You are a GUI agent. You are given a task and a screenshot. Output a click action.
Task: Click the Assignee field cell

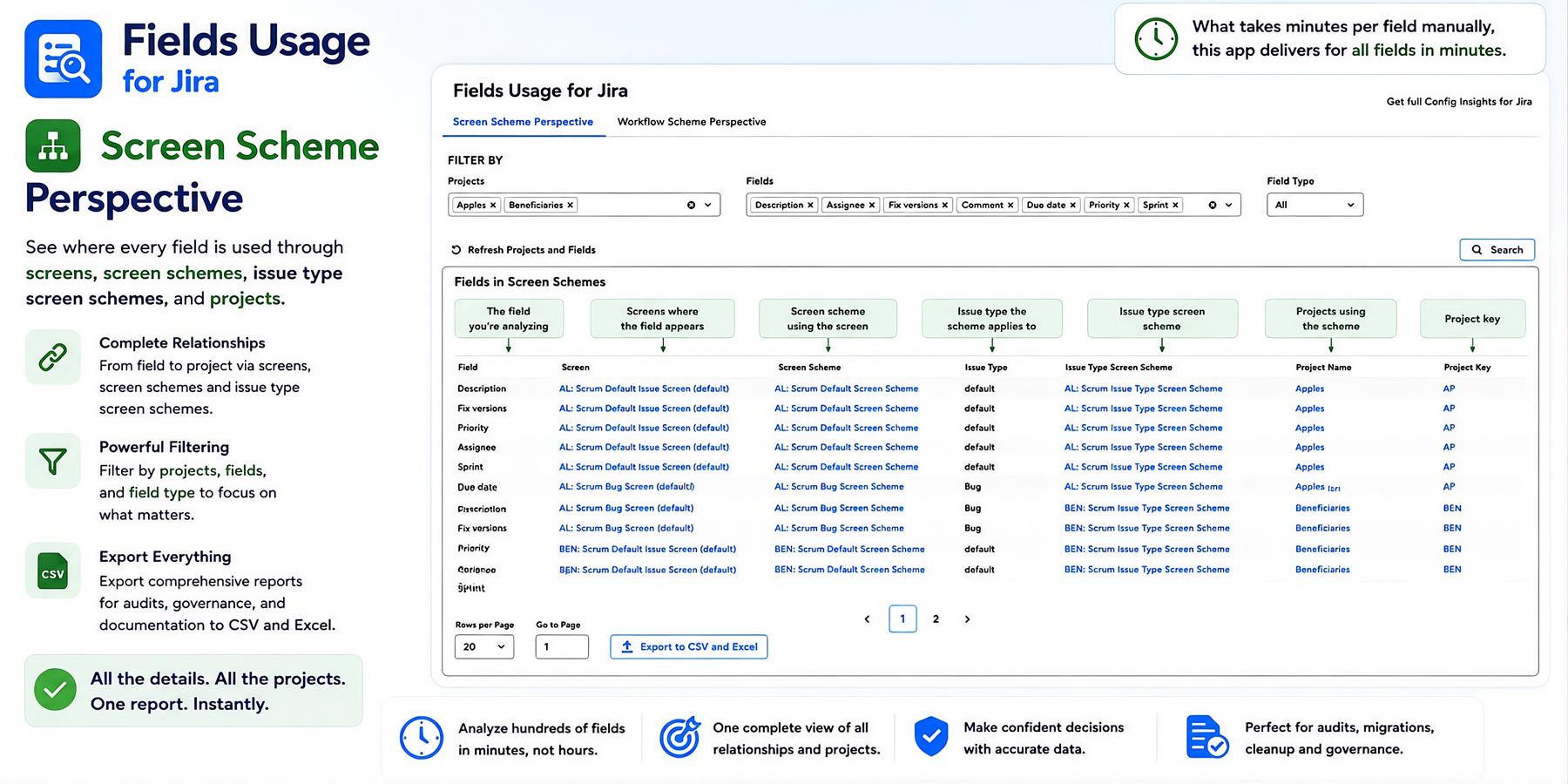pyautogui.click(x=476, y=448)
